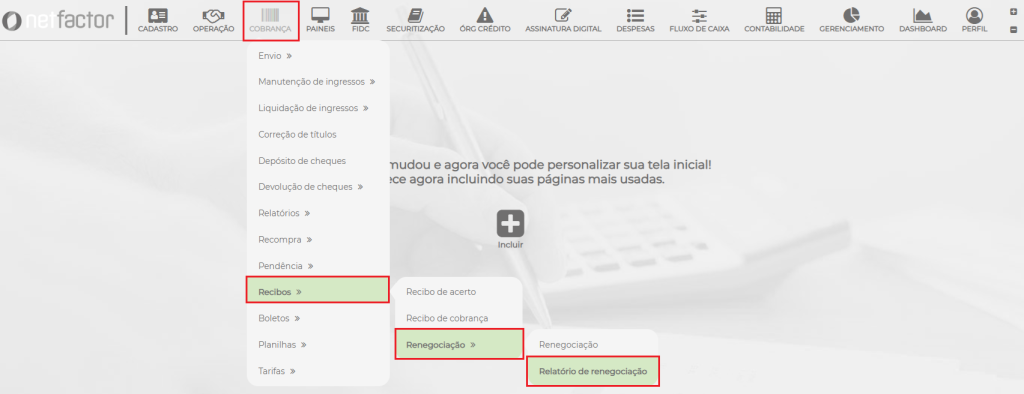The image size is (1024, 394).
Task: Open the highlighted Renegociação submenu entry
Action: (x=459, y=344)
